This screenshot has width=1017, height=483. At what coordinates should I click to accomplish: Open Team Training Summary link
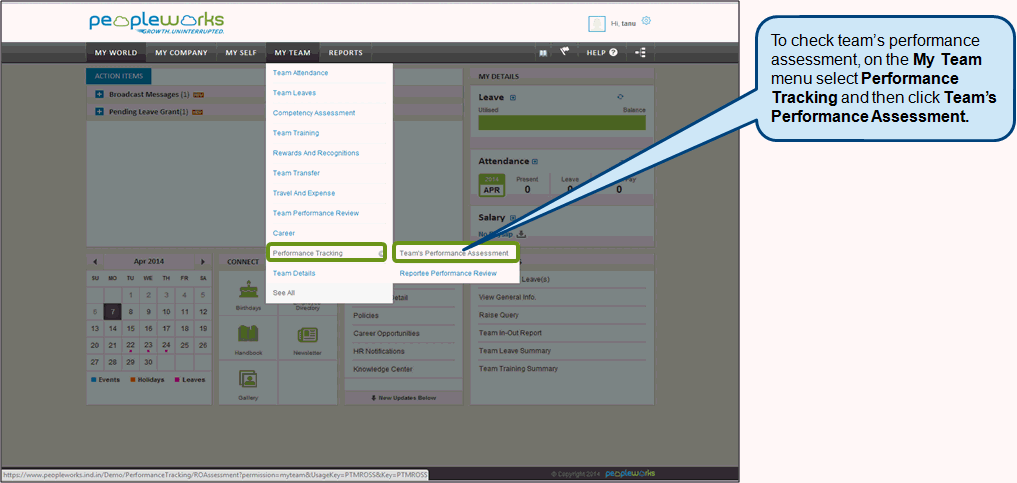(518, 369)
